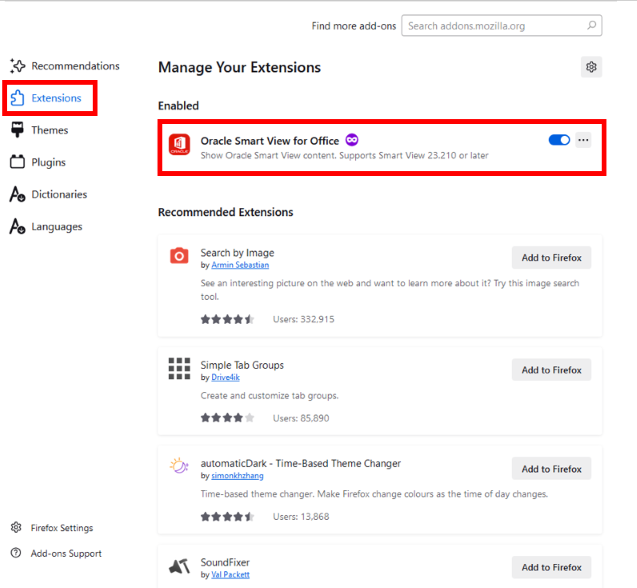Click the Firefox Settings gear icon
The height and width of the screenshot is (588, 637).
16,527
